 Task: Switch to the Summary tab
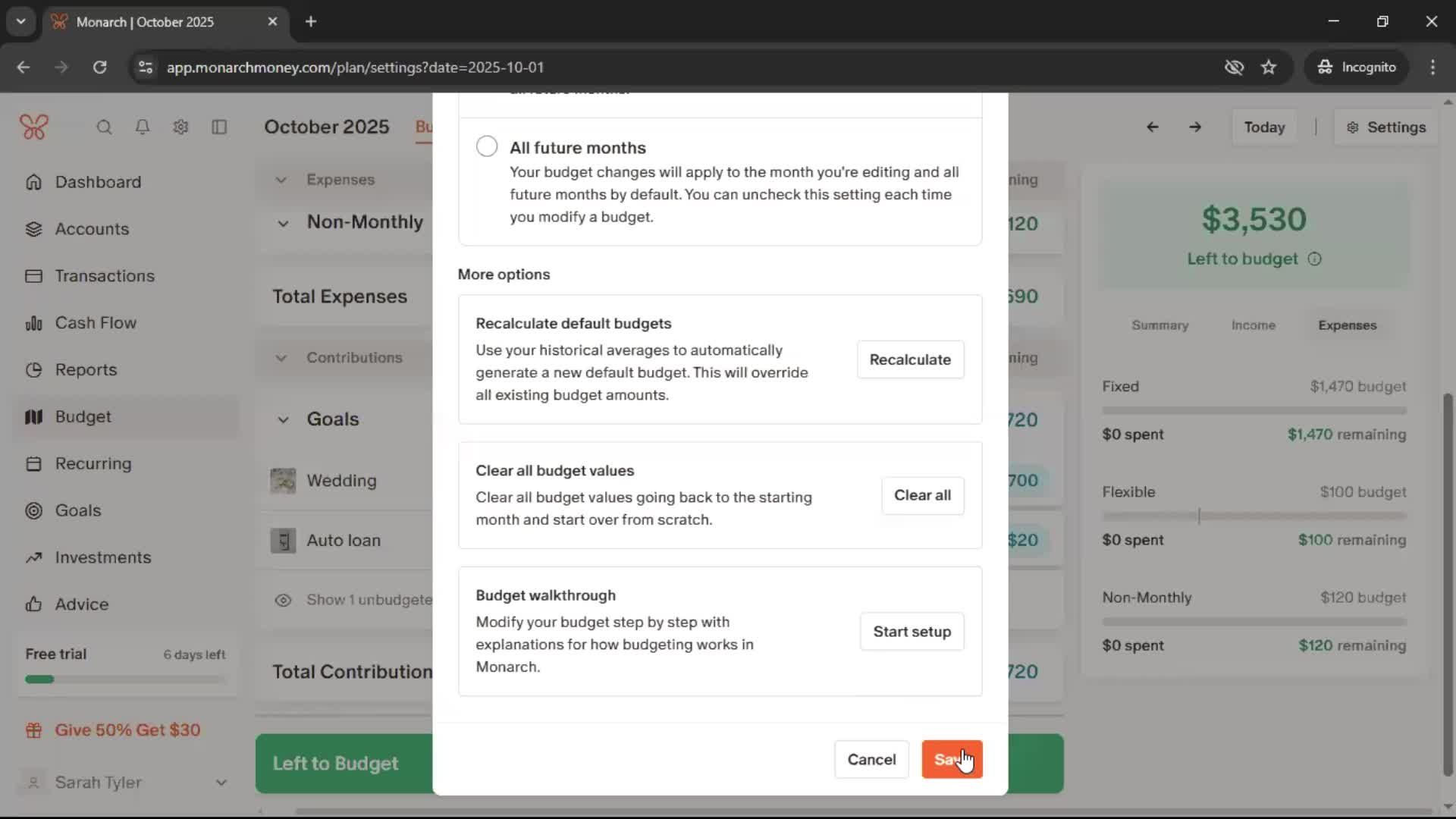1159,325
